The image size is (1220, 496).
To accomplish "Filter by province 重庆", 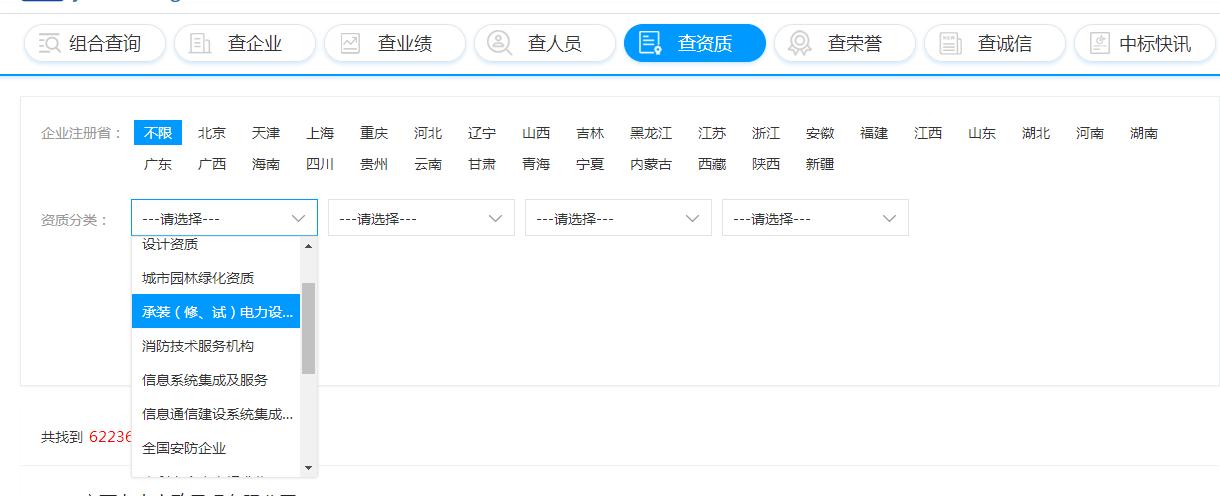I will [374, 133].
